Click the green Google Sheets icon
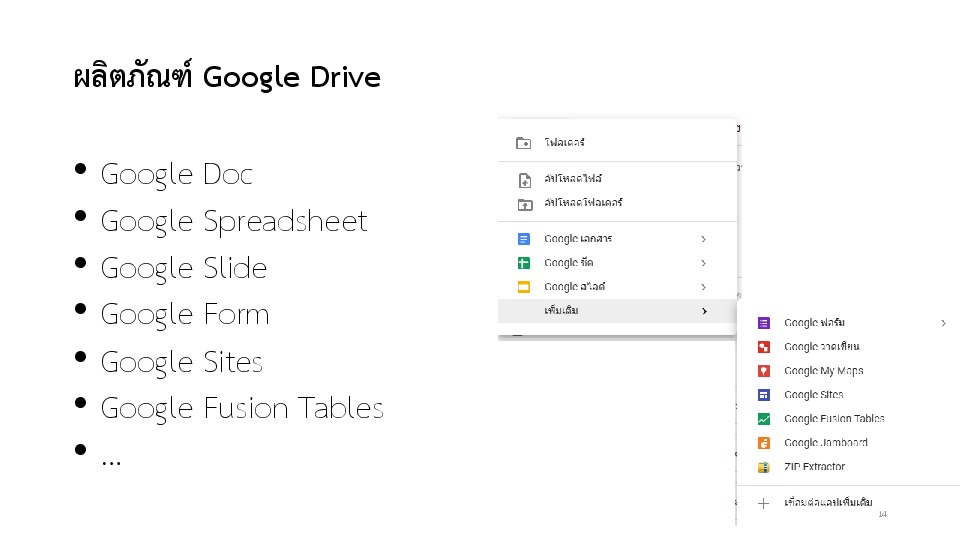 coord(523,263)
